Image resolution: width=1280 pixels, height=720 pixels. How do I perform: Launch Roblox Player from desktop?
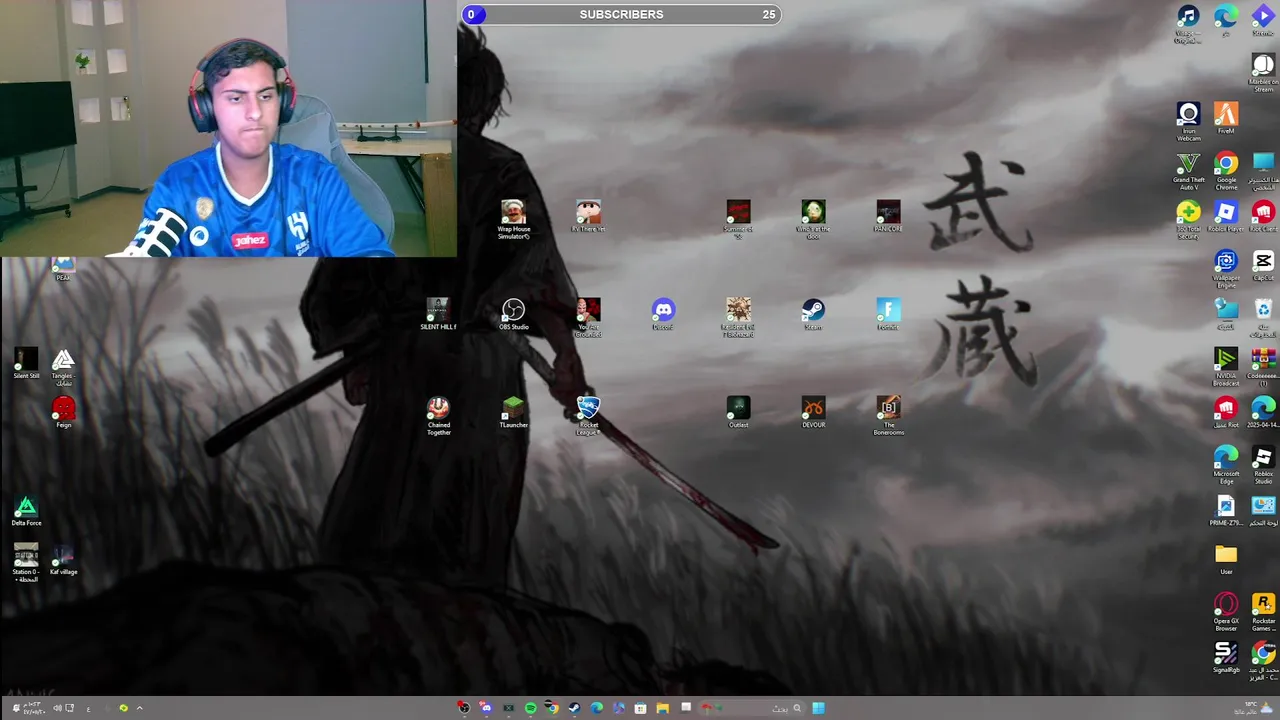[x=1226, y=216]
